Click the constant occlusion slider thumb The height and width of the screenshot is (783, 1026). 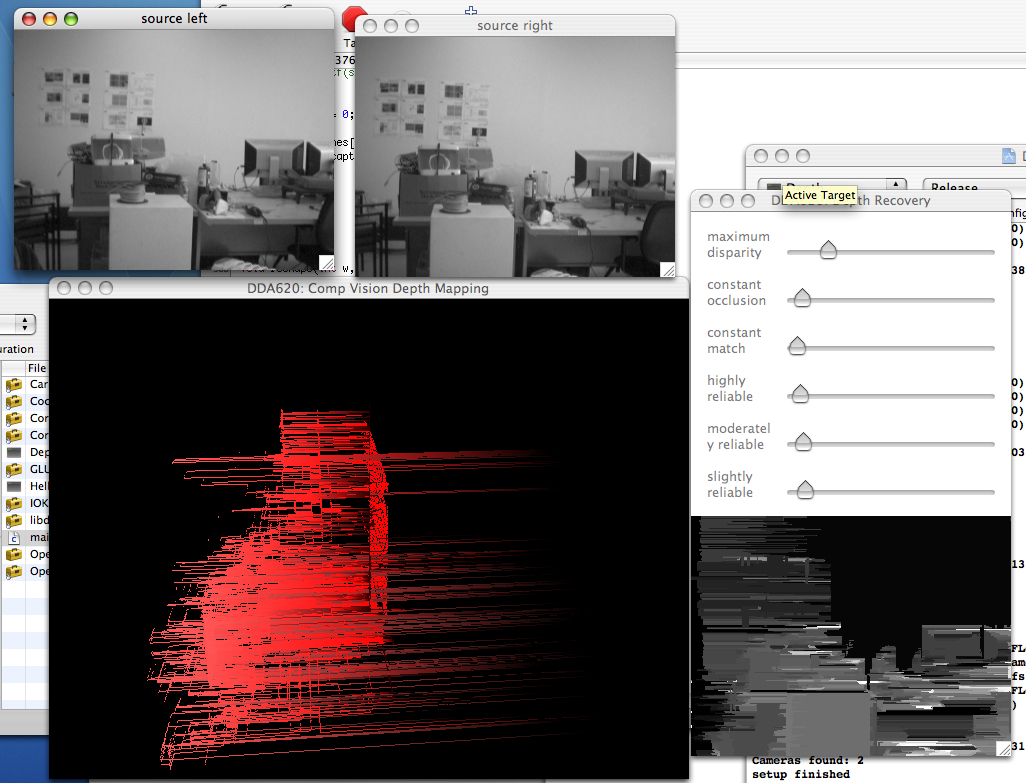[801, 298]
